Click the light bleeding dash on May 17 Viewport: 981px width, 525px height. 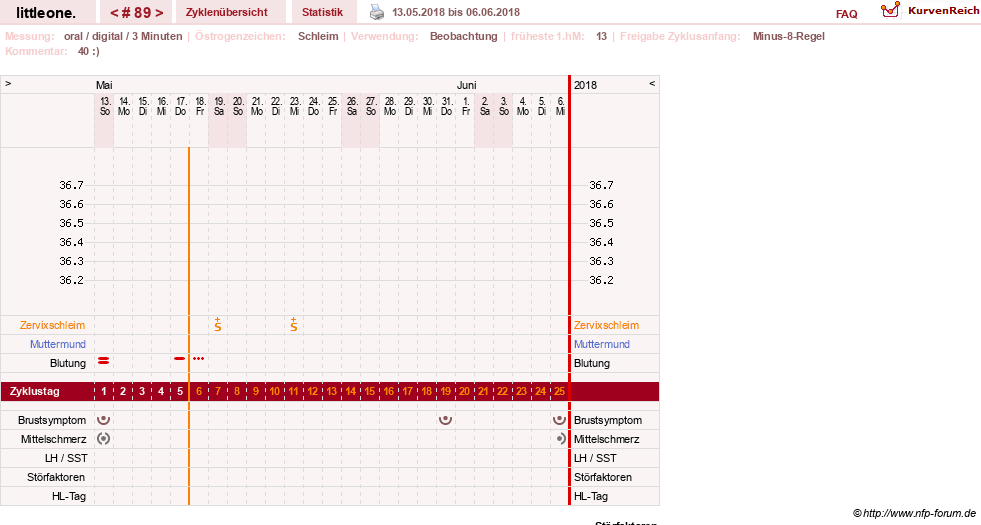180,359
